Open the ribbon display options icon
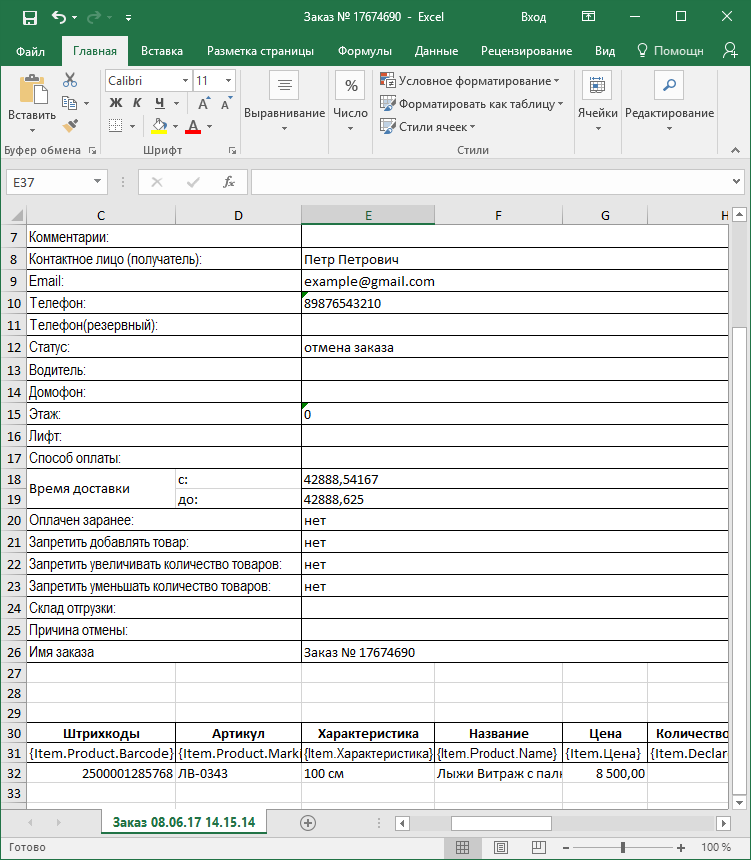Screen dimensions: 751x860 pos(588,16)
